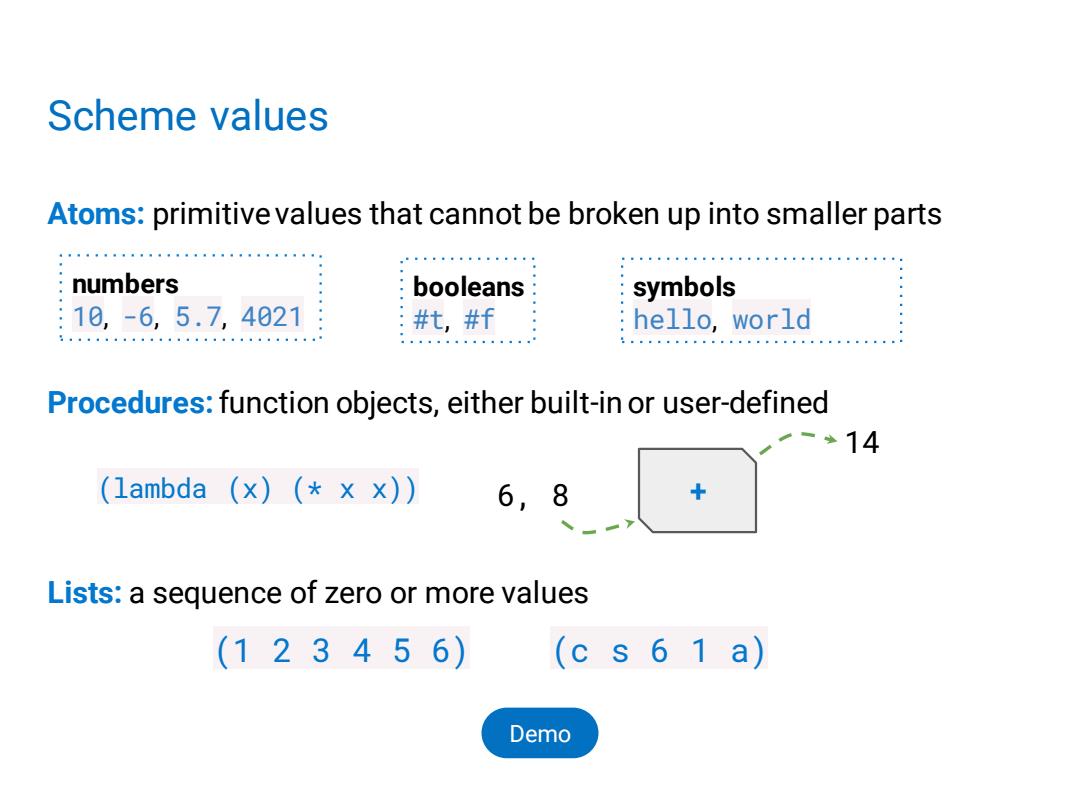Viewport: 1080px width, 810px height.
Task: Select the 4021 number chip
Action: tap(271, 317)
